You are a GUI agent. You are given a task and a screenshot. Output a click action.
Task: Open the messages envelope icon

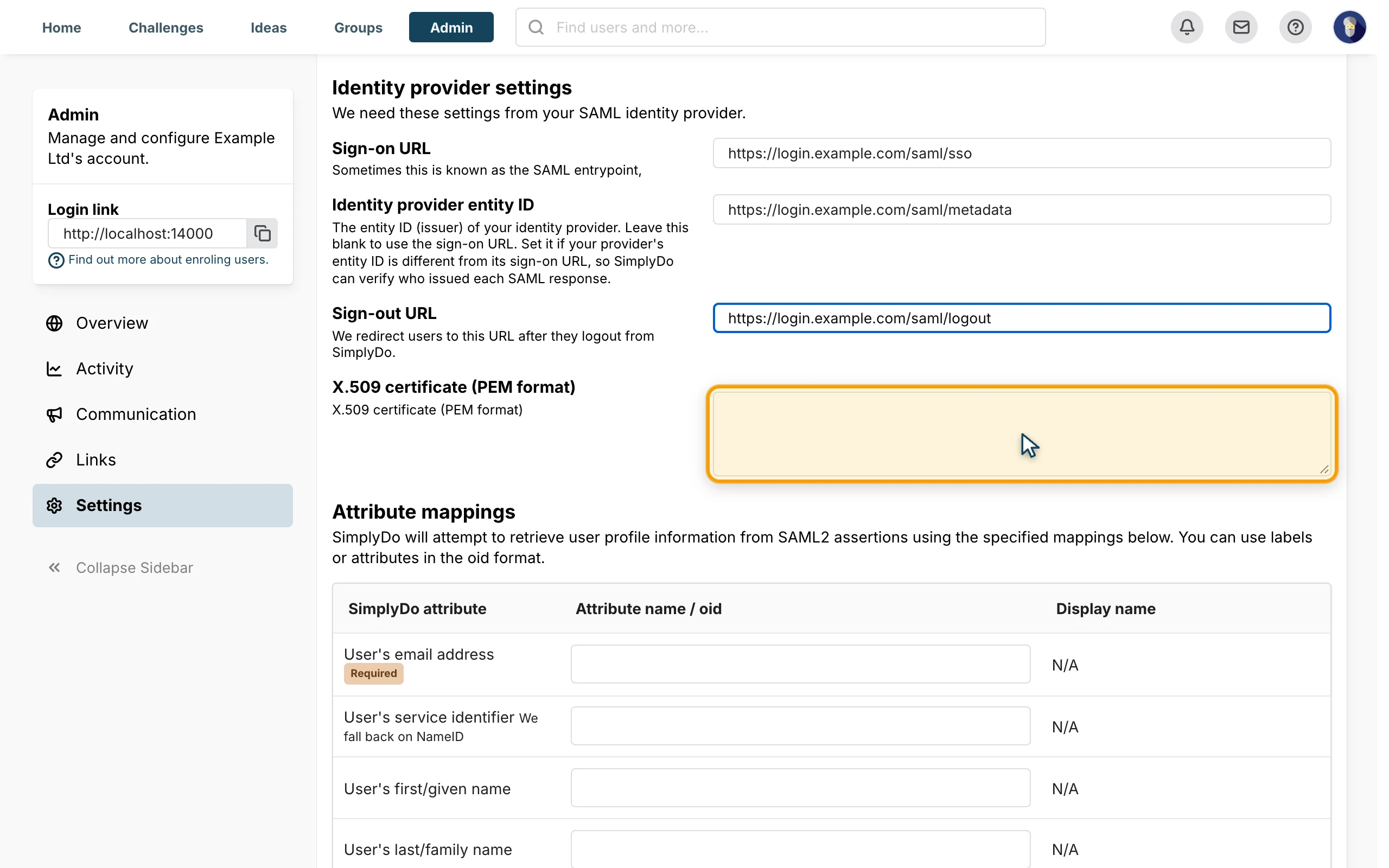coord(1240,27)
